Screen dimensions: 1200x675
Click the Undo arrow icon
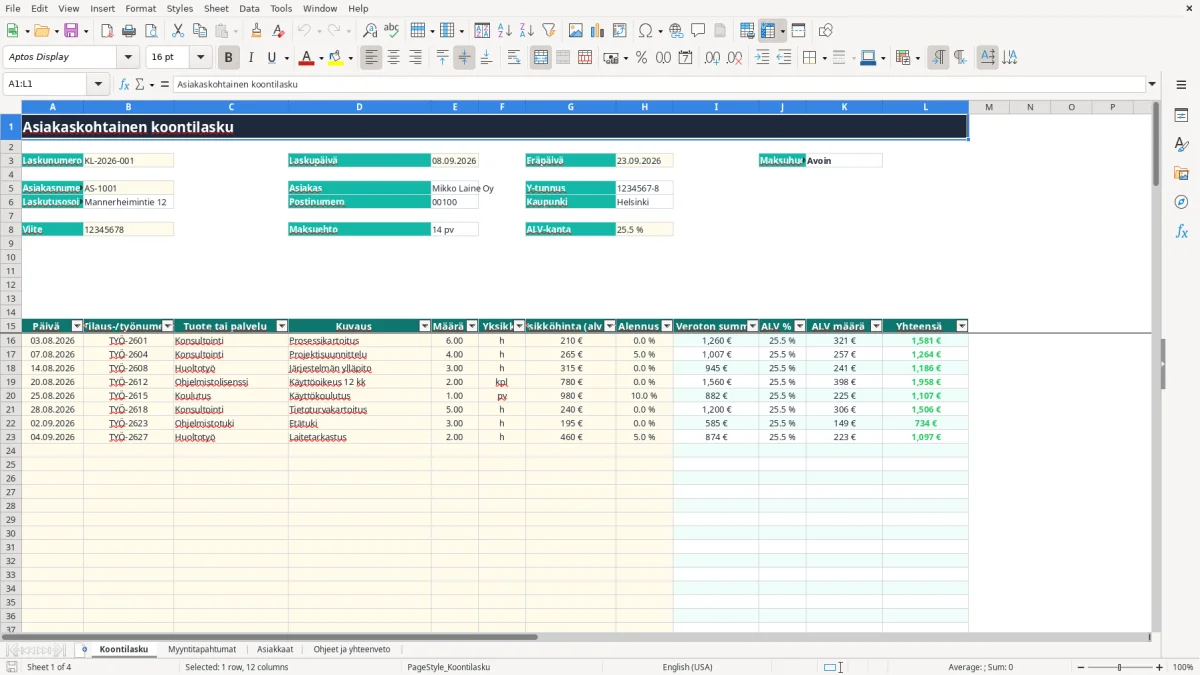click(304, 31)
